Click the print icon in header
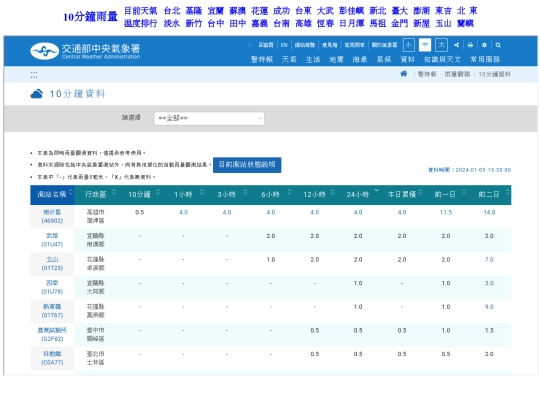 470,45
